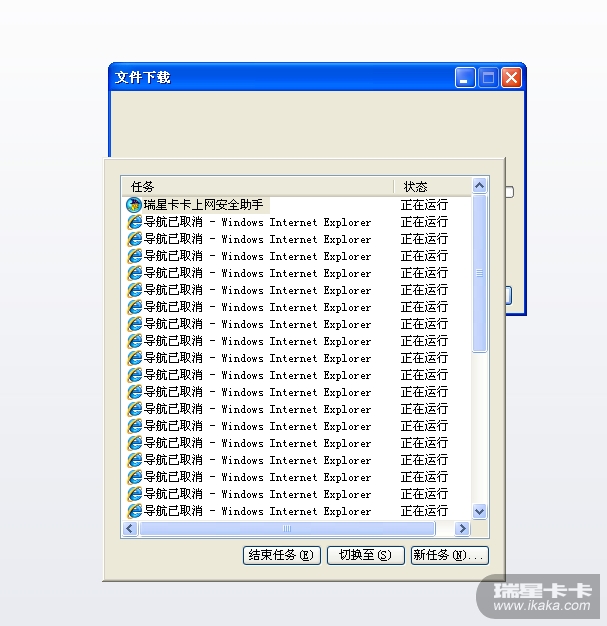Viewport: 607px width, 626px height.
Task: Click the 状态 column header
Action: point(432,186)
